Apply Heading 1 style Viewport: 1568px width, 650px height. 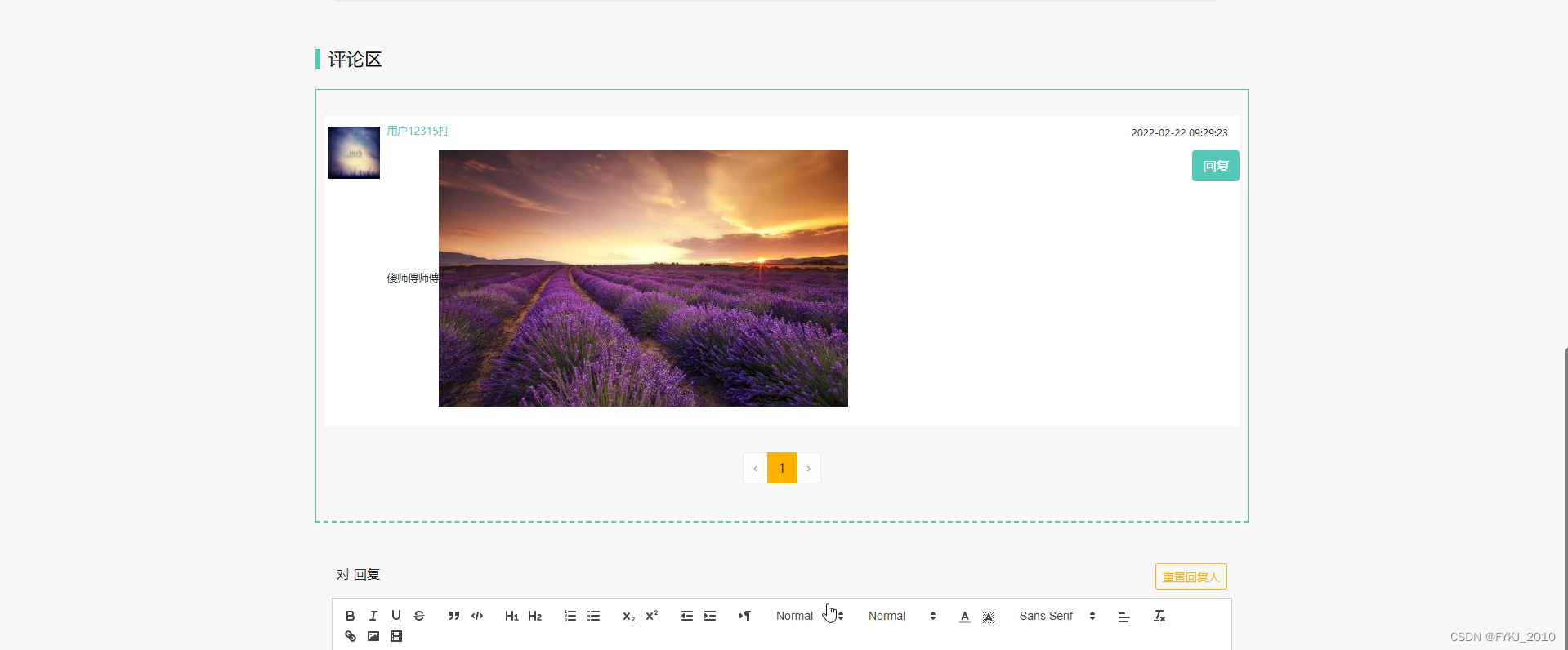511,616
